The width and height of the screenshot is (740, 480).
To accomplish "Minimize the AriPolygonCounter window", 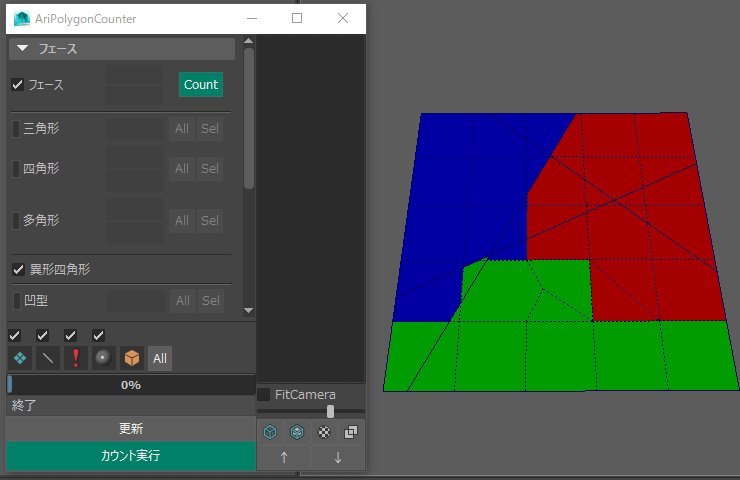I will (252, 18).
